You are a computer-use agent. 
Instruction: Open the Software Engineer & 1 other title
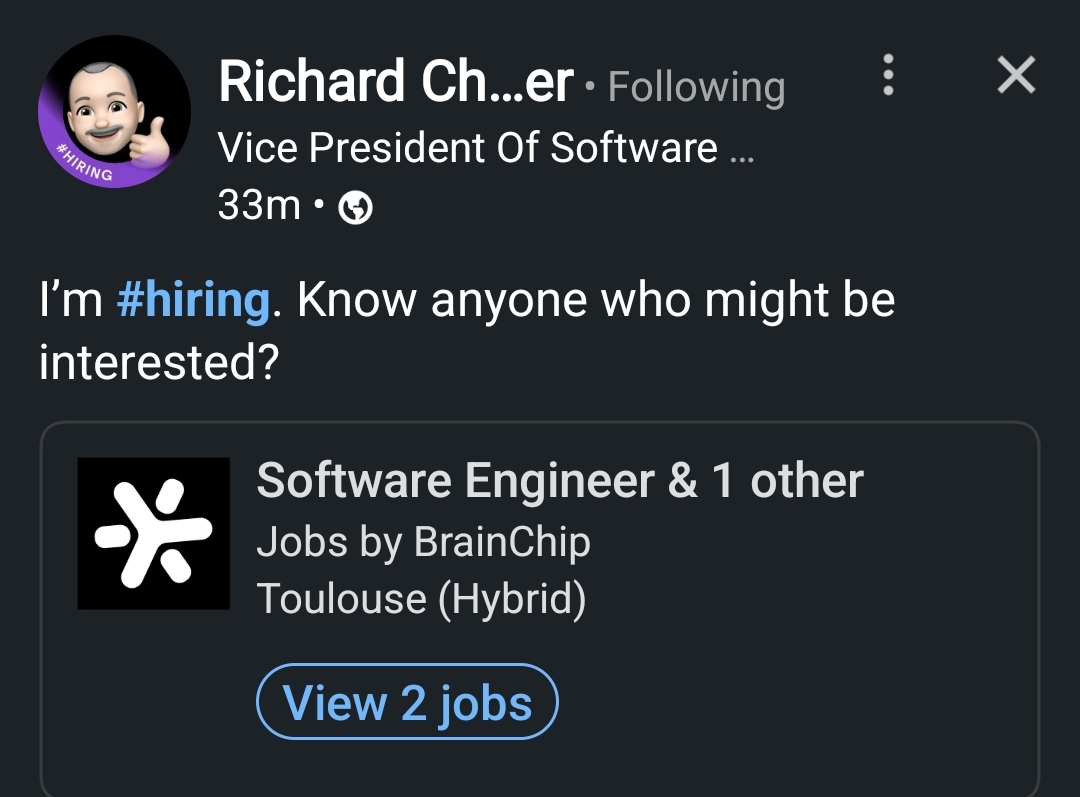click(559, 481)
